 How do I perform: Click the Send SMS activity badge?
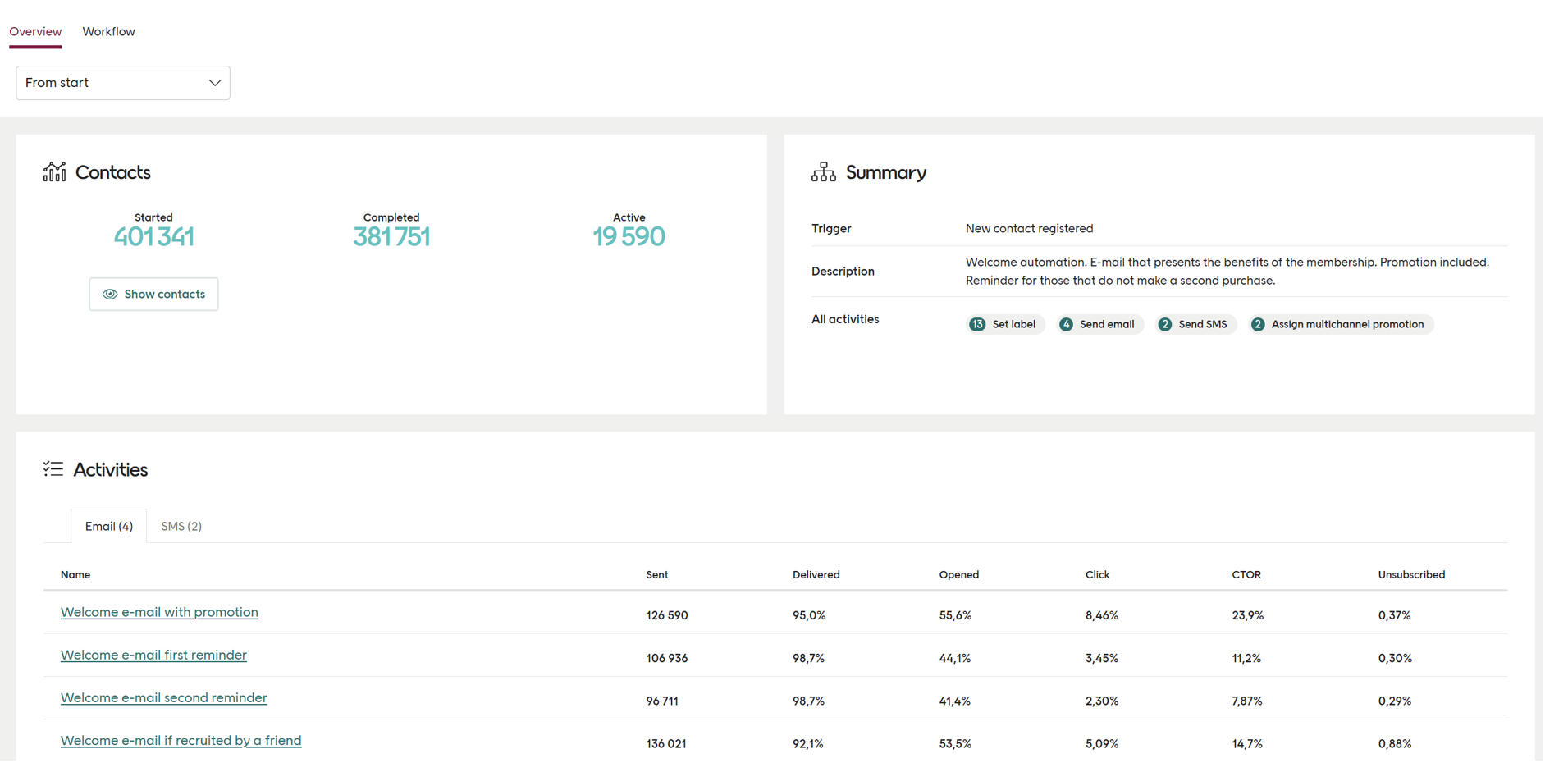1195,323
